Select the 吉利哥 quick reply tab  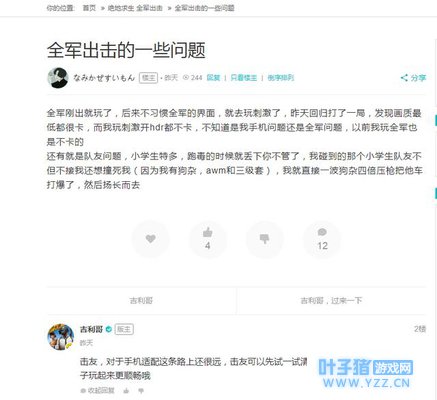pos(141,301)
